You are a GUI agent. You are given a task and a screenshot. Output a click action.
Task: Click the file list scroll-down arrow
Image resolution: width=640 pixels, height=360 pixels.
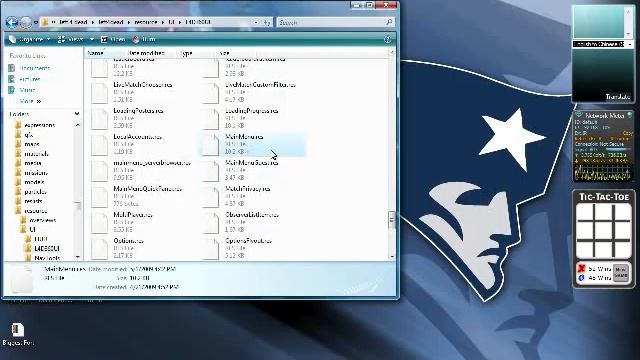[x=392, y=257]
